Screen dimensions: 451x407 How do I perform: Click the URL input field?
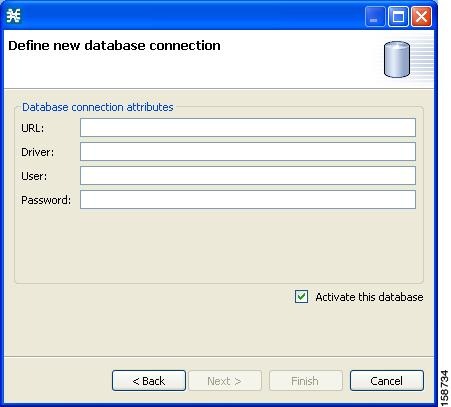click(248, 128)
